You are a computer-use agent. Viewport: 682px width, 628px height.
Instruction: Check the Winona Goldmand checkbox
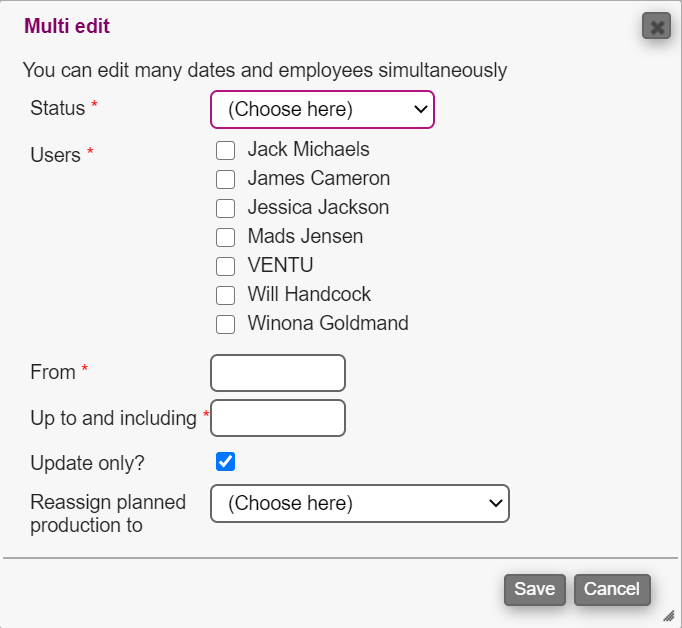coord(226,325)
